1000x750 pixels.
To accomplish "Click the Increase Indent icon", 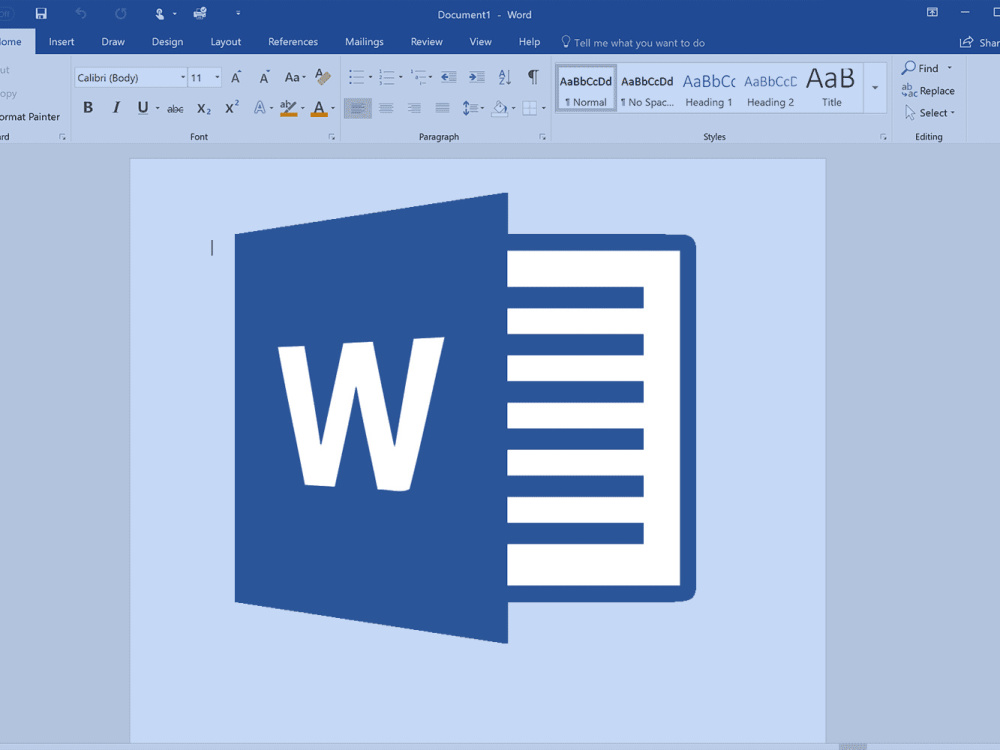I will click(x=476, y=77).
